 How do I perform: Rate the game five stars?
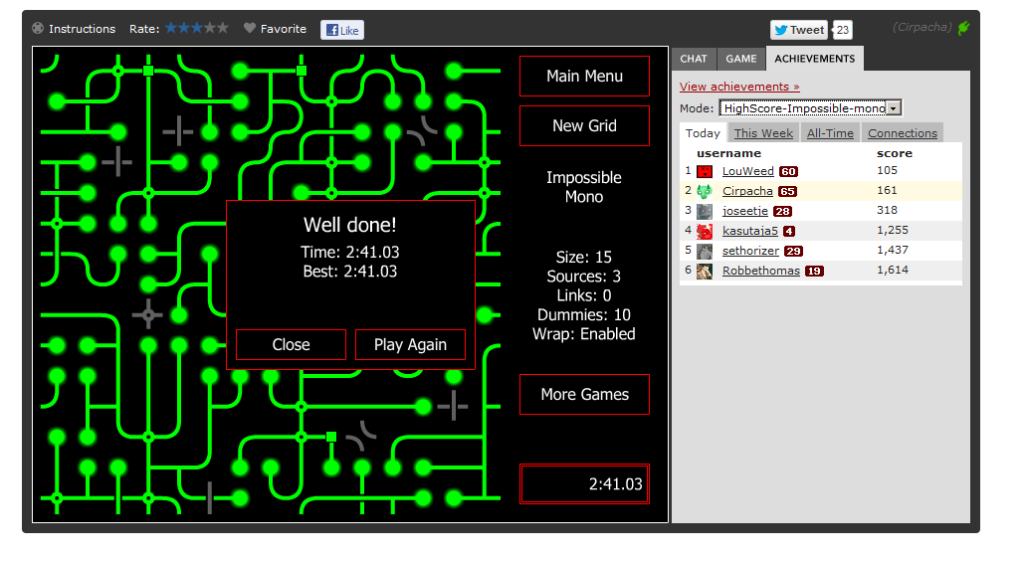(223, 28)
